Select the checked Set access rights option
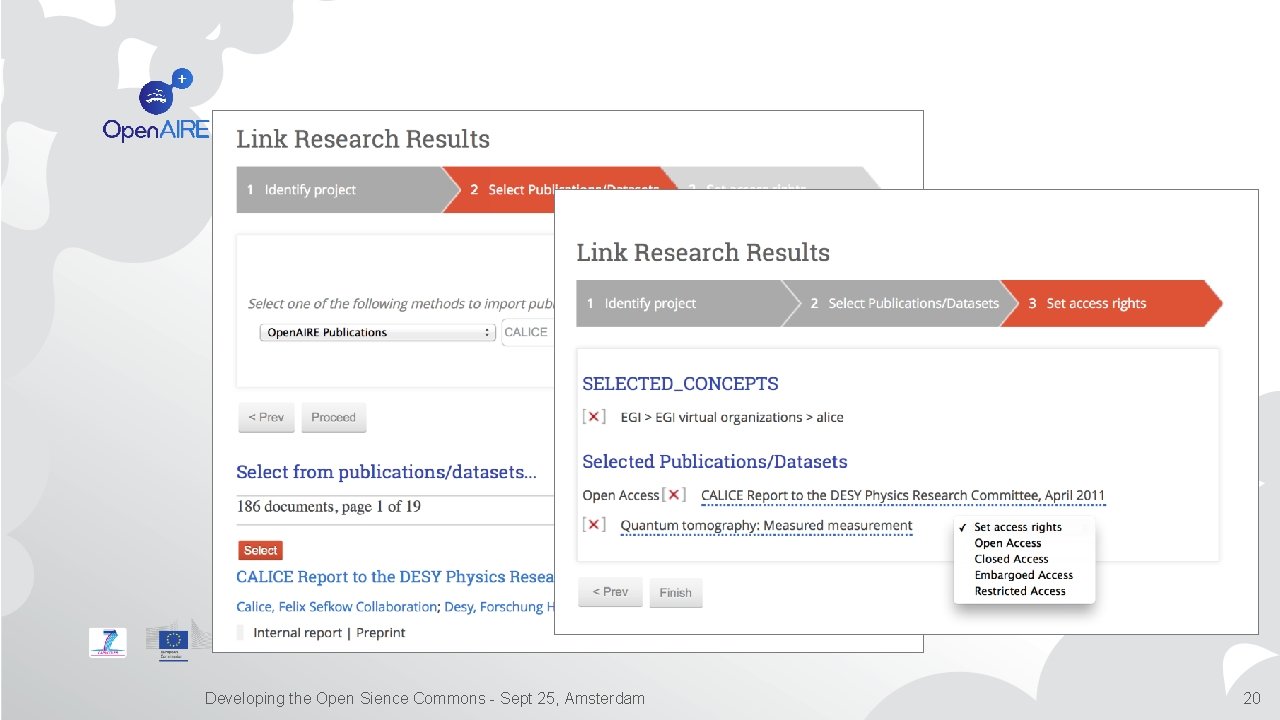Image resolution: width=1280 pixels, height=720 pixels. click(x=1017, y=527)
